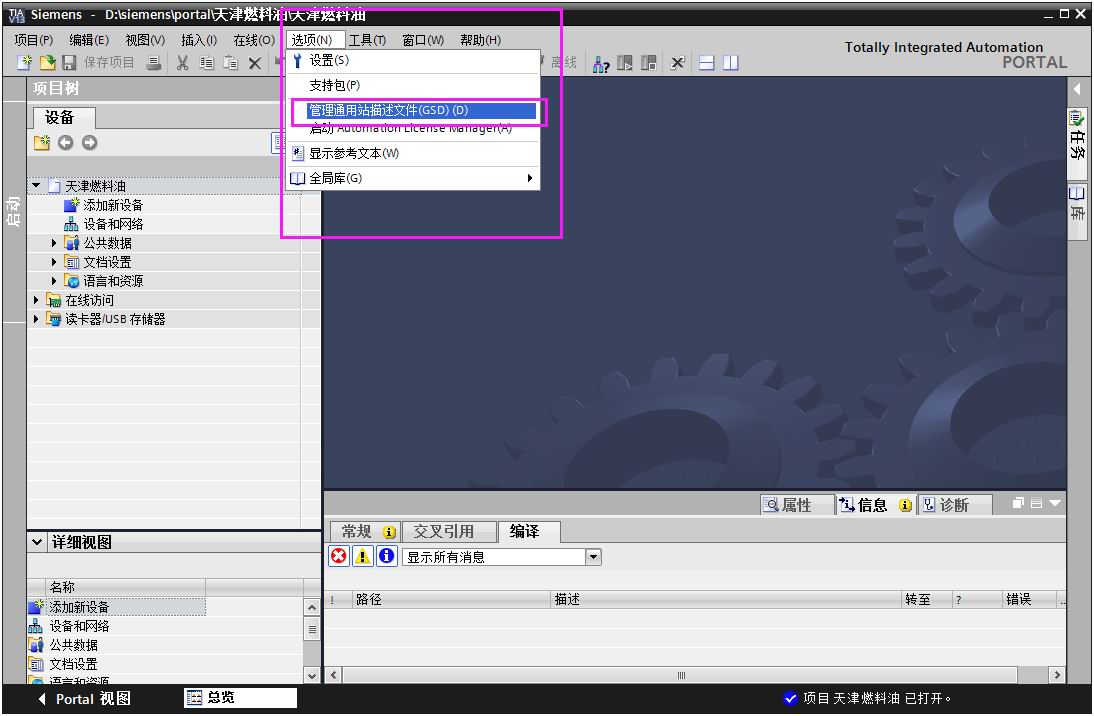Click the print icon in toolbar
This screenshot has height=716, width=1094.
154,63
